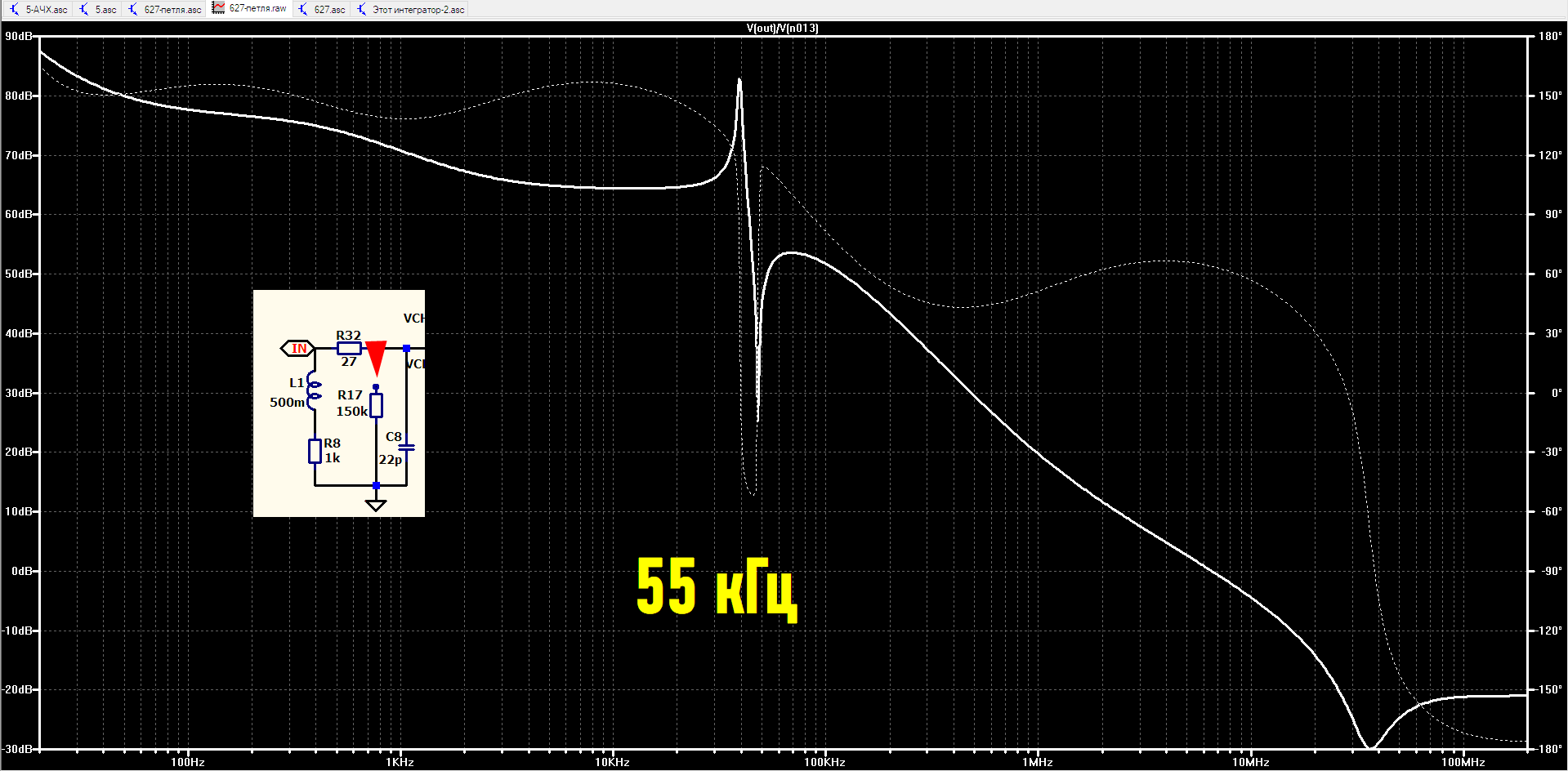Select the C8 capacitor symbol in the schematic
Viewport: 1568px width, 771px height.
pyautogui.click(x=406, y=447)
